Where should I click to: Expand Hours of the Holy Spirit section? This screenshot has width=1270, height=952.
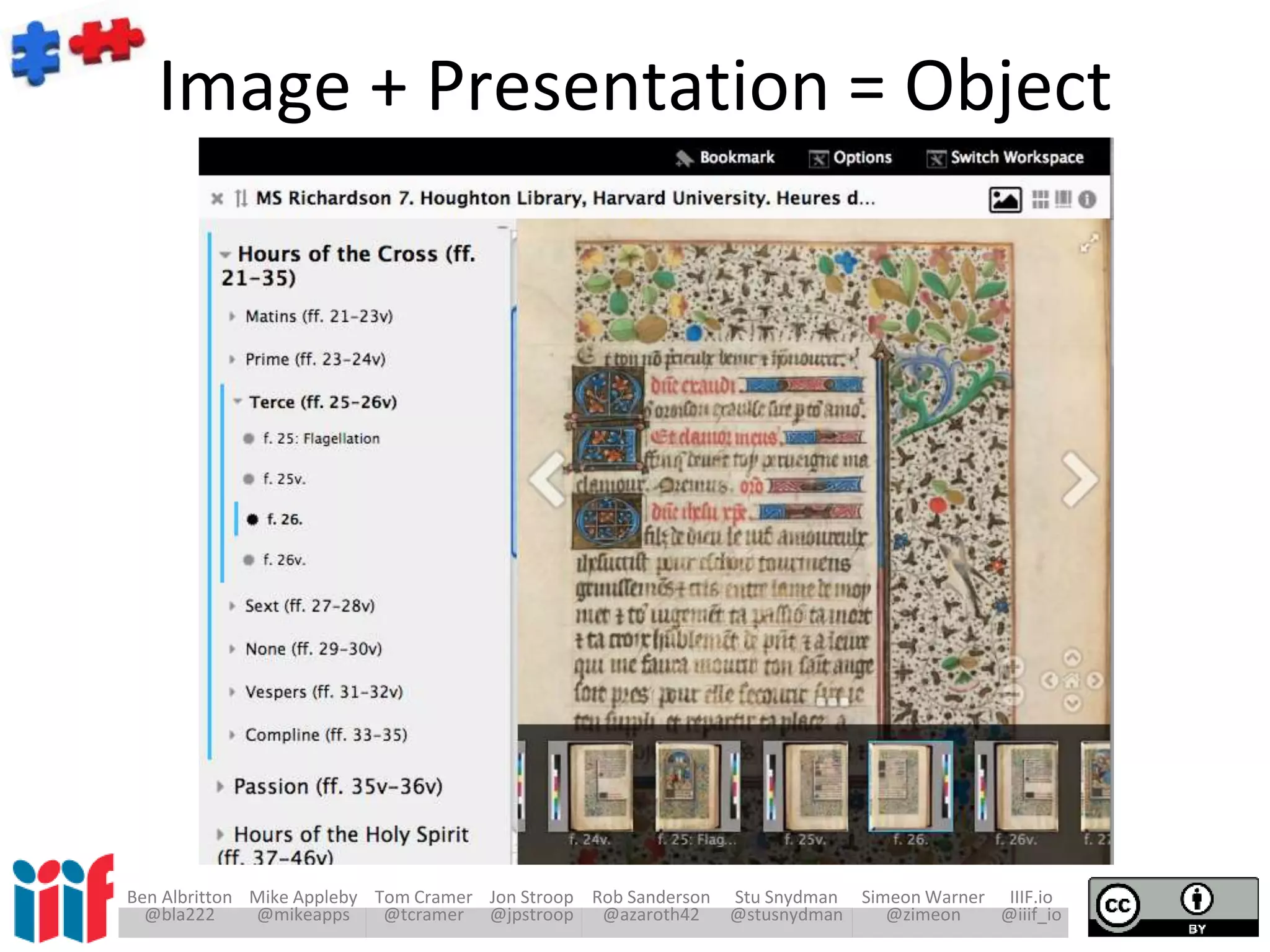tap(220, 835)
